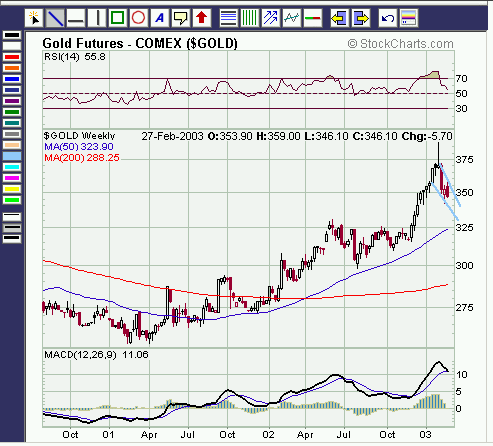This screenshot has width=493, height=446.
Task: Click the MACD(12,26,9) 11.06 label
Action: (x=96, y=354)
